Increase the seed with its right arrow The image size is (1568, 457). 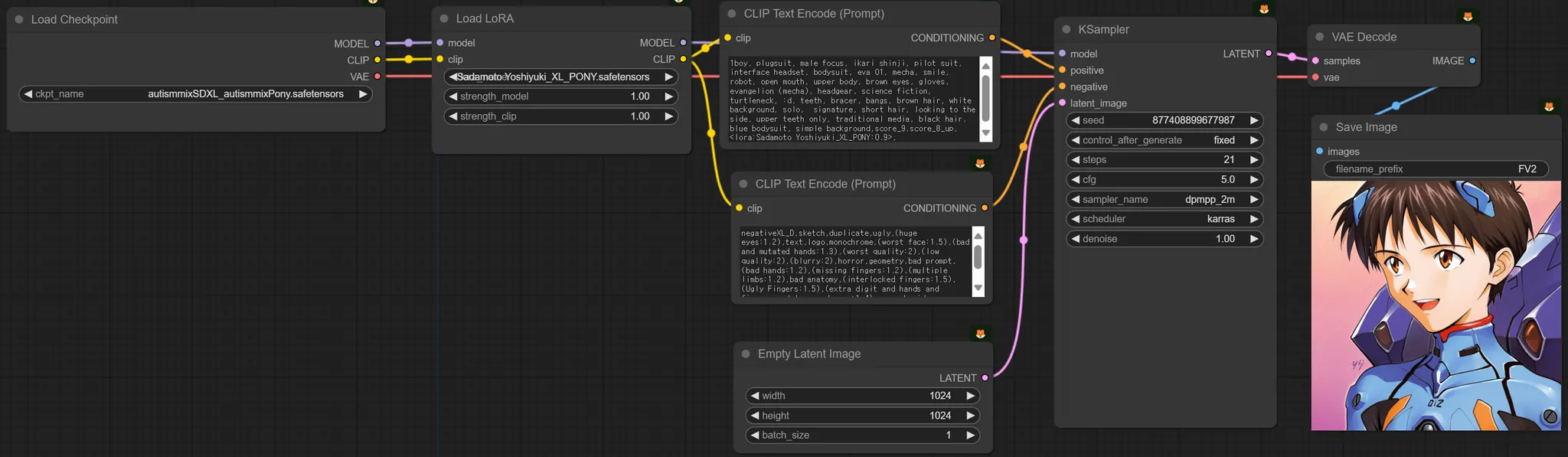point(1254,120)
